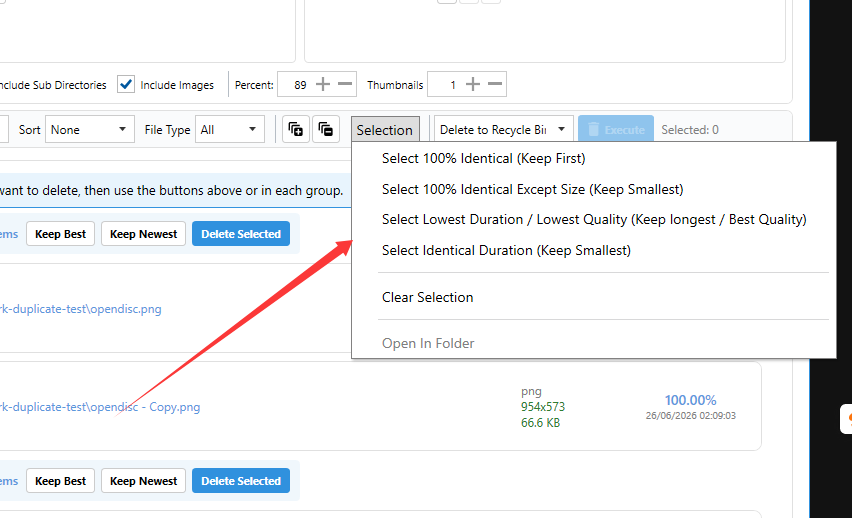Open the Sort dropdown set to None

(90, 129)
